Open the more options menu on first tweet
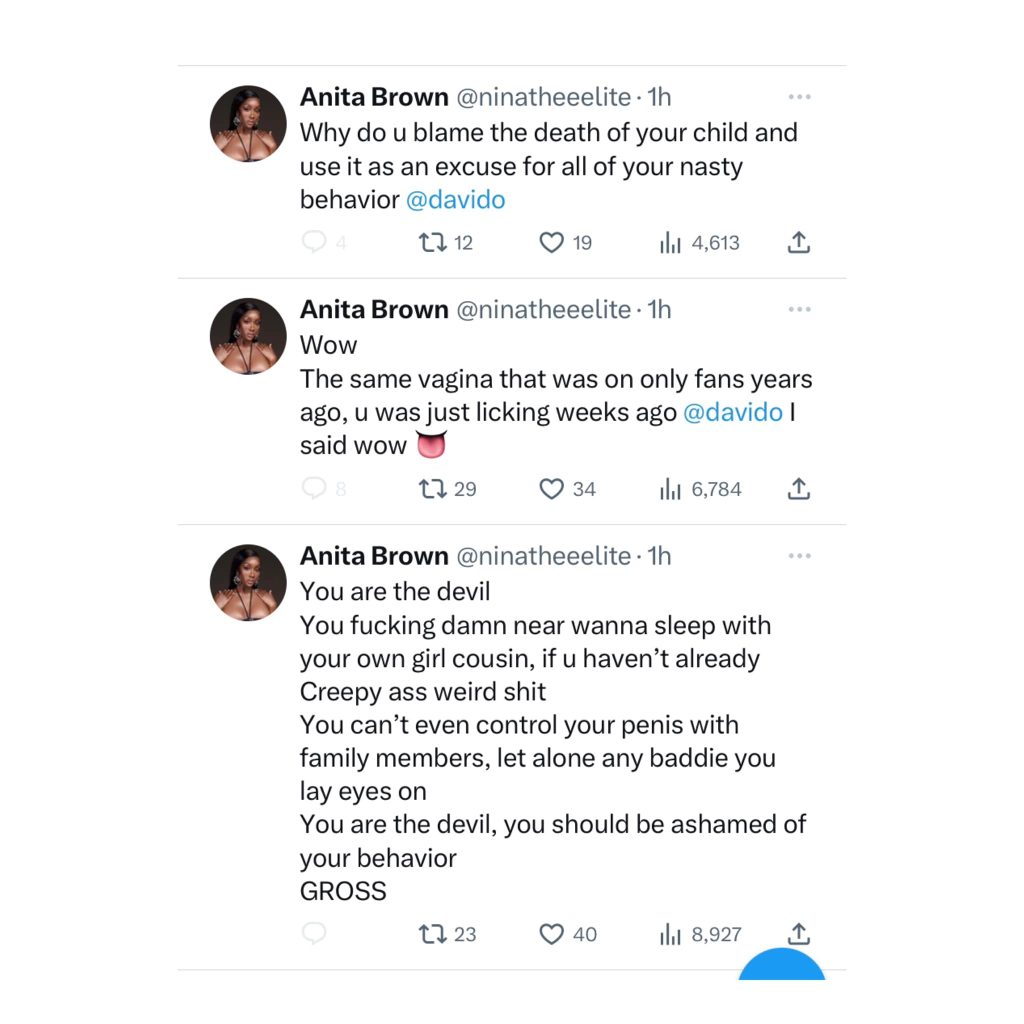The width and height of the screenshot is (1024, 1024). point(798,96)
